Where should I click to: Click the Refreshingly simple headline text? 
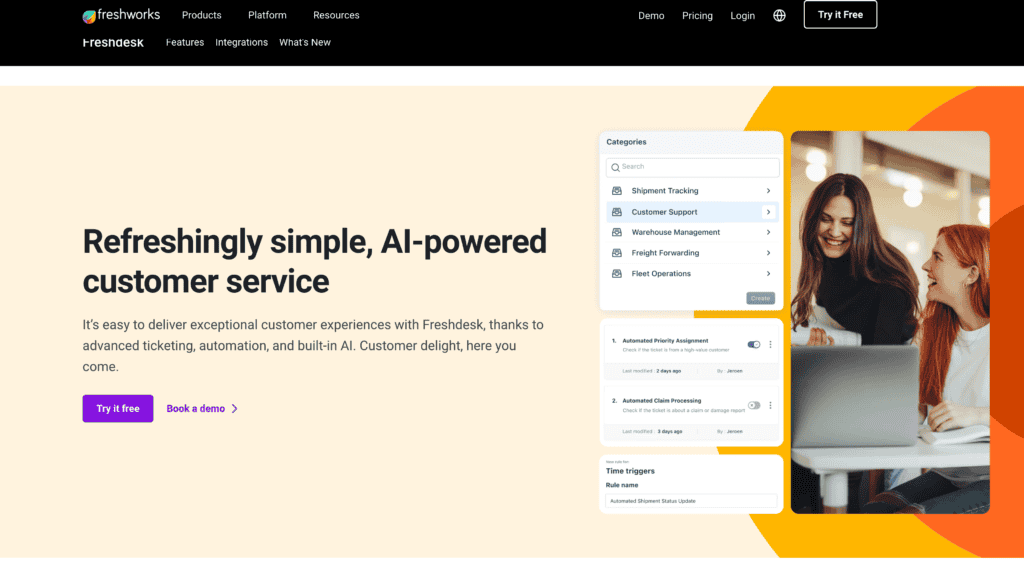[314, 261]
